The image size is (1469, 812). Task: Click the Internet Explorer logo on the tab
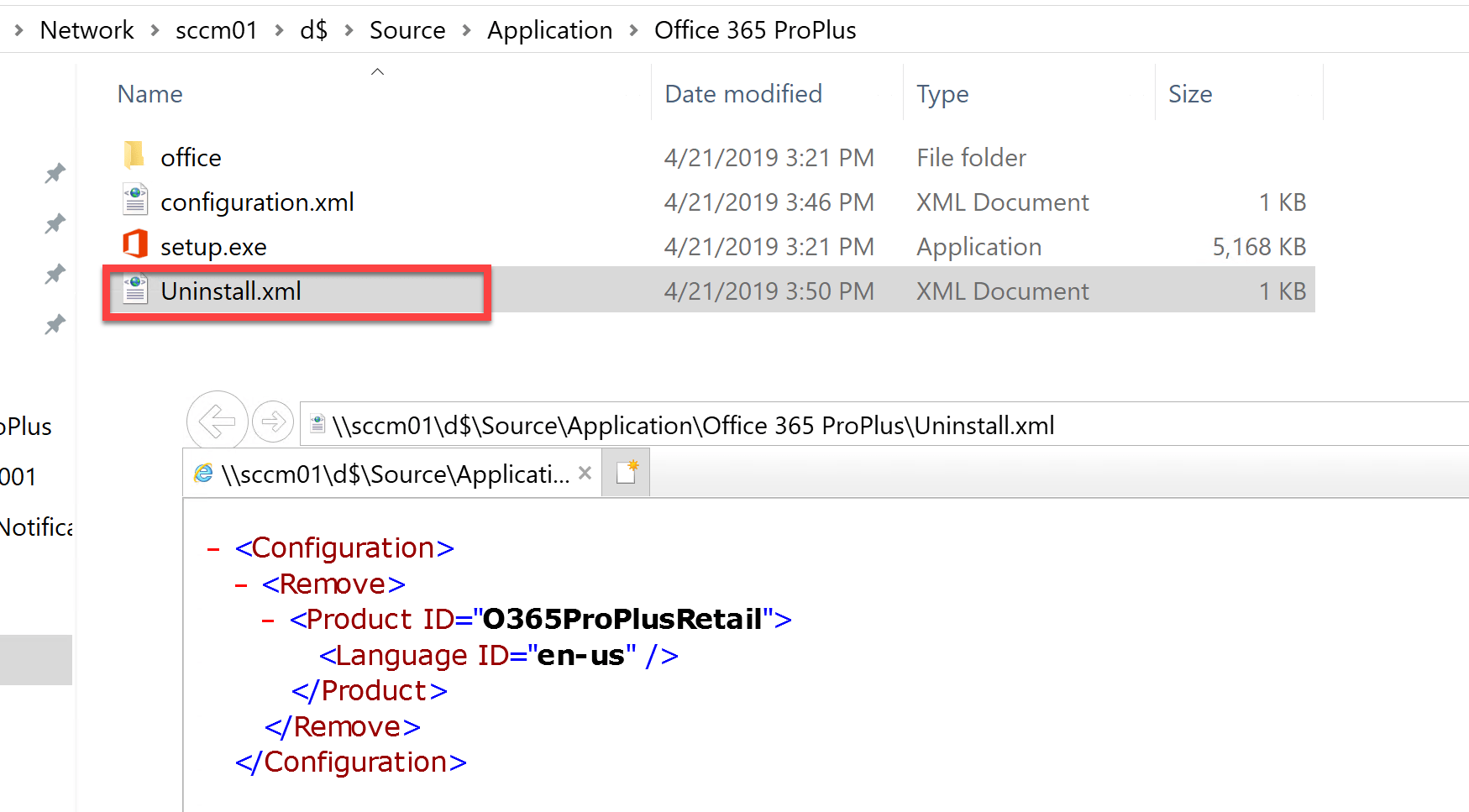click(x=204, y=473)
